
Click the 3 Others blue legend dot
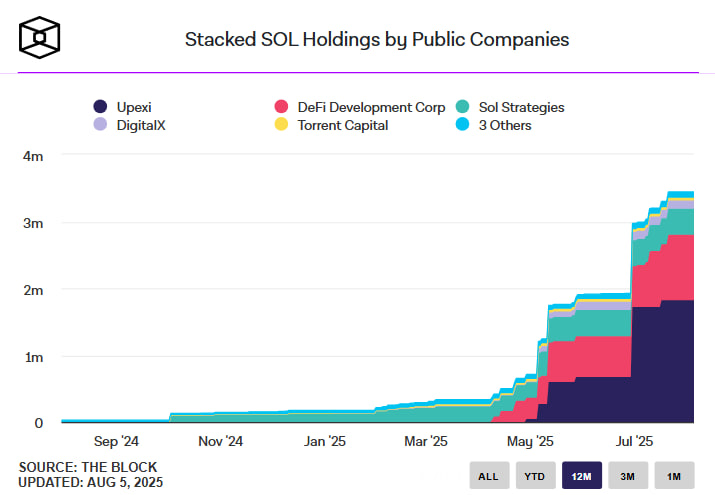coord(462,125)
